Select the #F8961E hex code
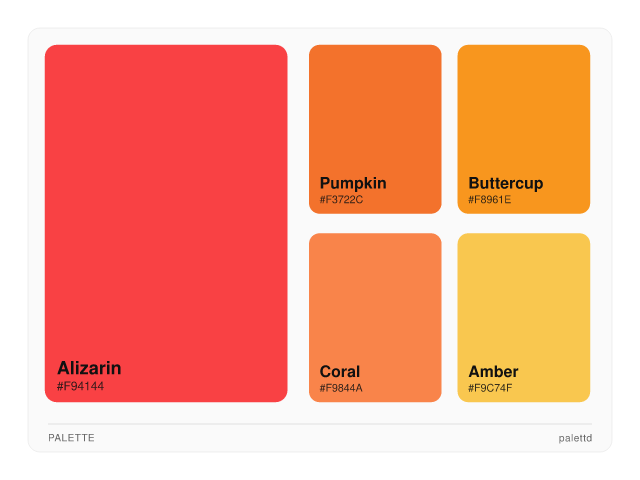 pyautogui.click(x=490, y=200)
